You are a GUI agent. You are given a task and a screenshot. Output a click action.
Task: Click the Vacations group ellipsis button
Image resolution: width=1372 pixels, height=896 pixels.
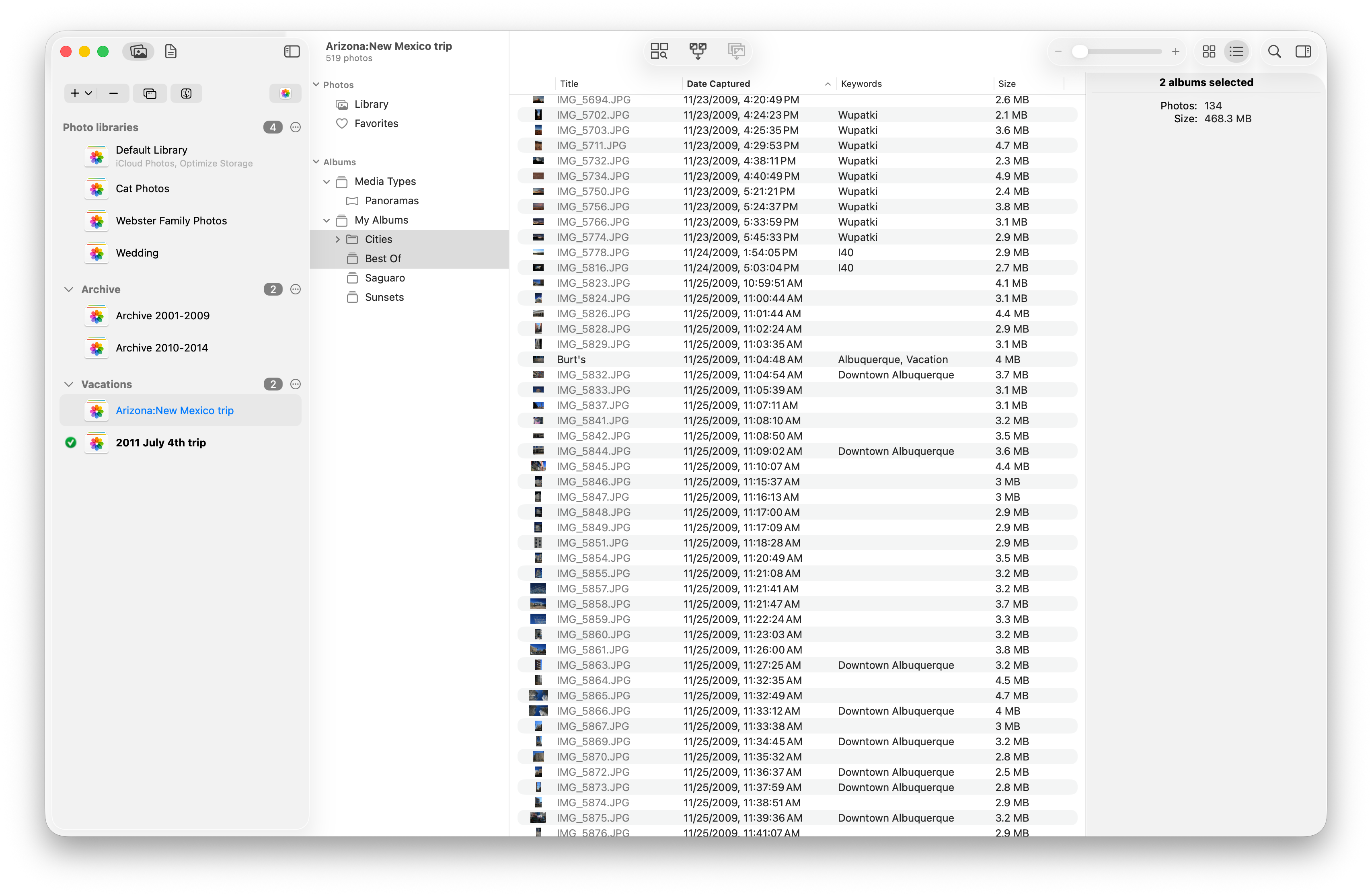pos(296,384)
